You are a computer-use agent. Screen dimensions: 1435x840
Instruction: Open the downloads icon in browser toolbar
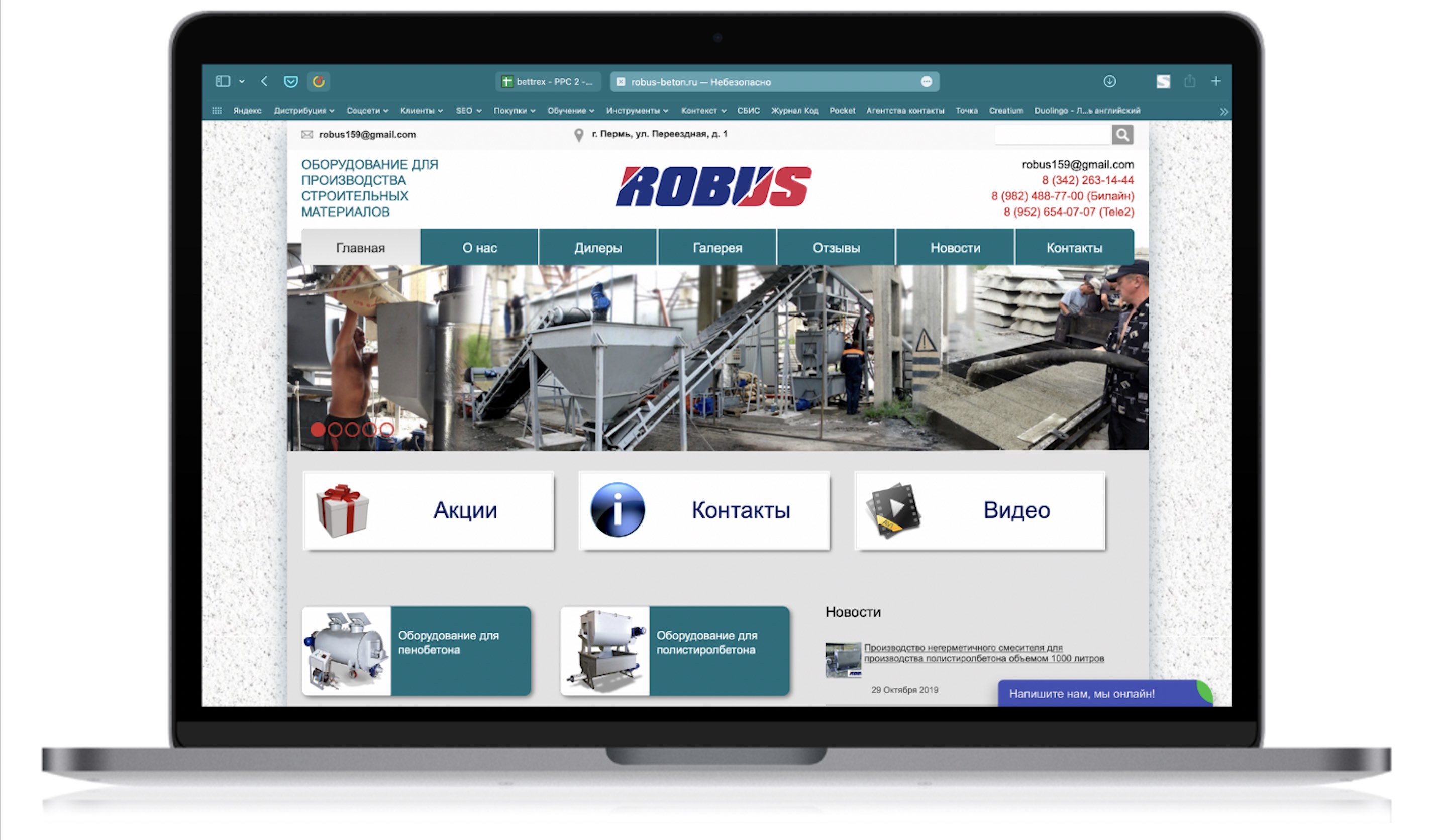point(1109,81)
